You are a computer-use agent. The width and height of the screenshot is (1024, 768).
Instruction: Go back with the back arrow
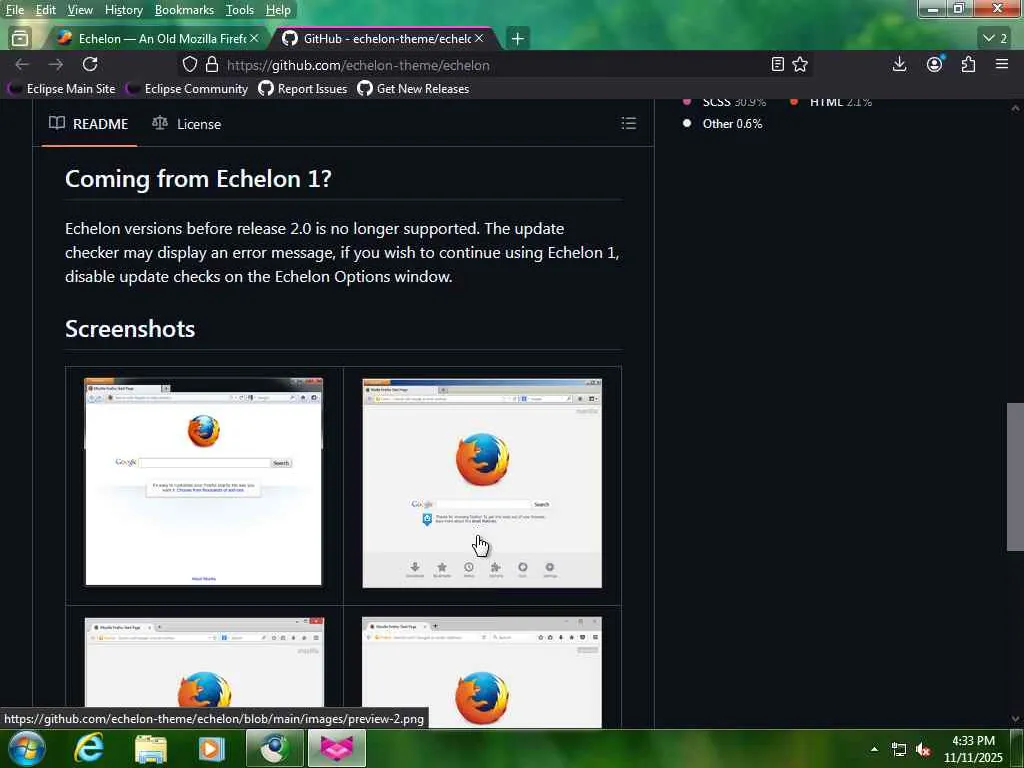pyautogui.click(x=22, y=64)
